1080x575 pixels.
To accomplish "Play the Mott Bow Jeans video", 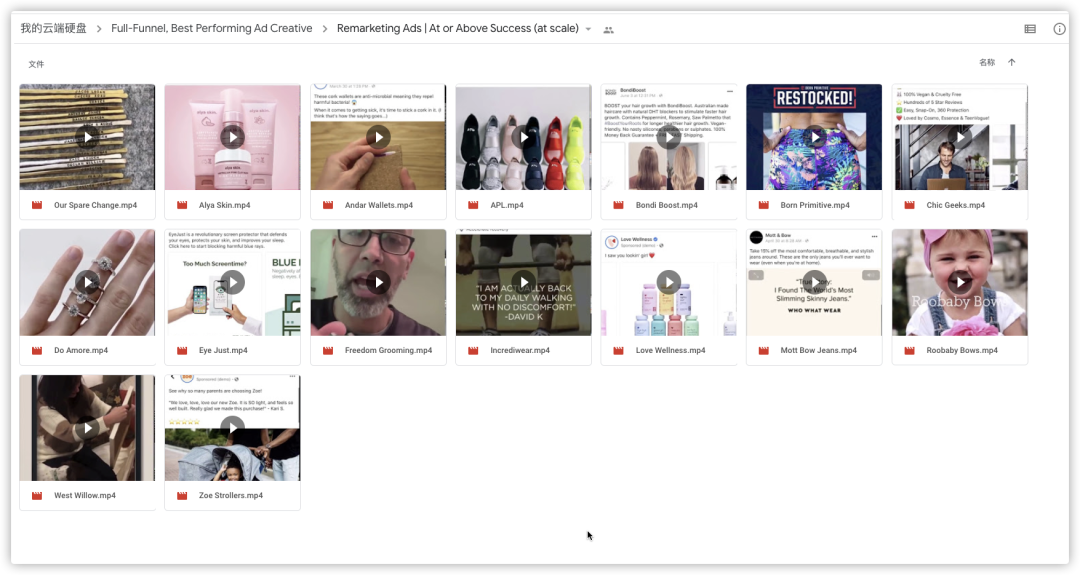I will (x=814, y=282).
